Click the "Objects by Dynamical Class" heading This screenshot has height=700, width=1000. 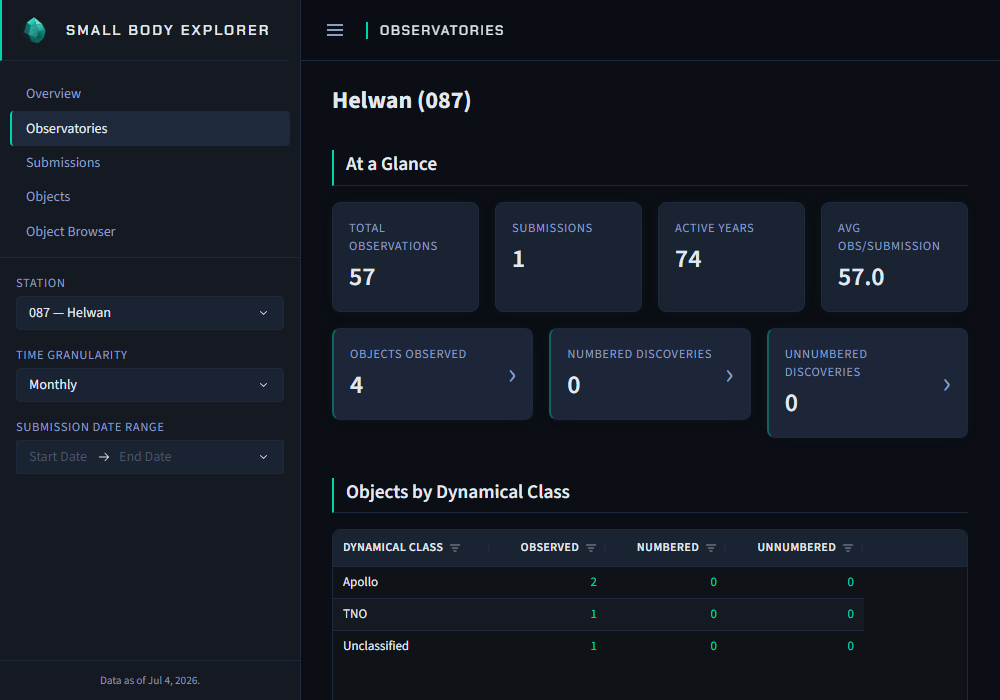click(x=458, y=492)
